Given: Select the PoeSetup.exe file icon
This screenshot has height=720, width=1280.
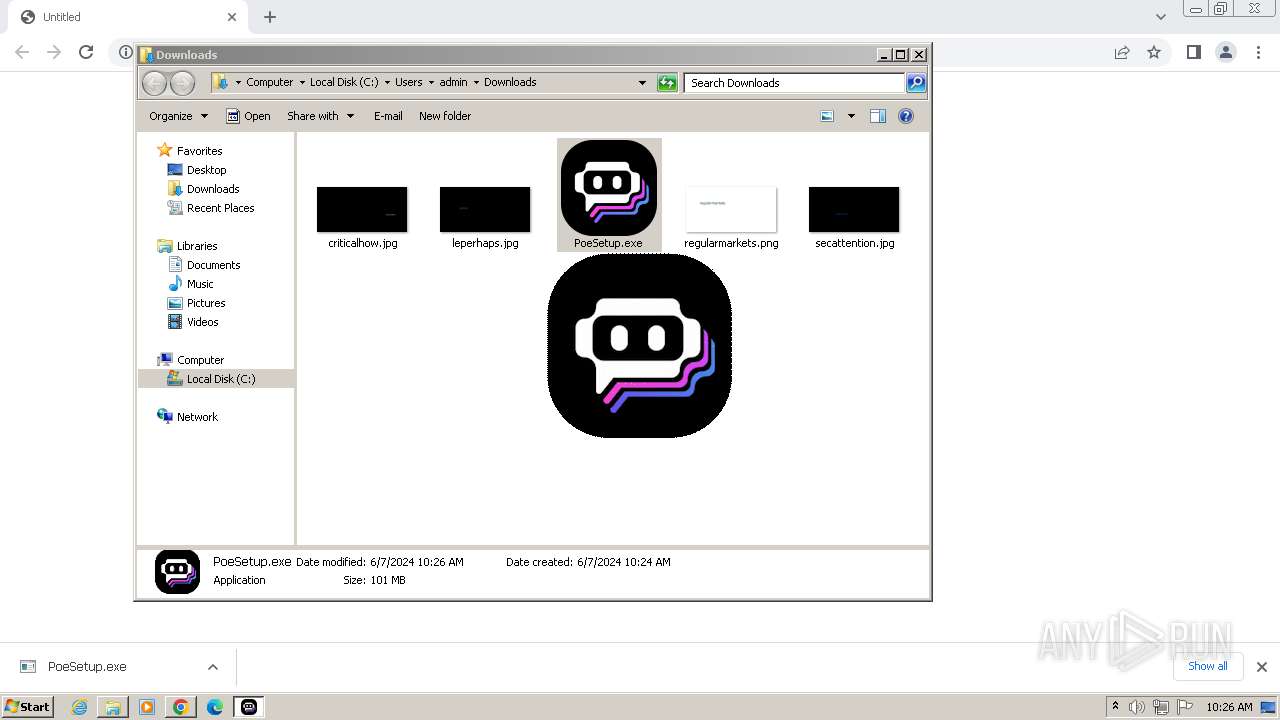Looking at the screenshot, I should pos(609,188).
